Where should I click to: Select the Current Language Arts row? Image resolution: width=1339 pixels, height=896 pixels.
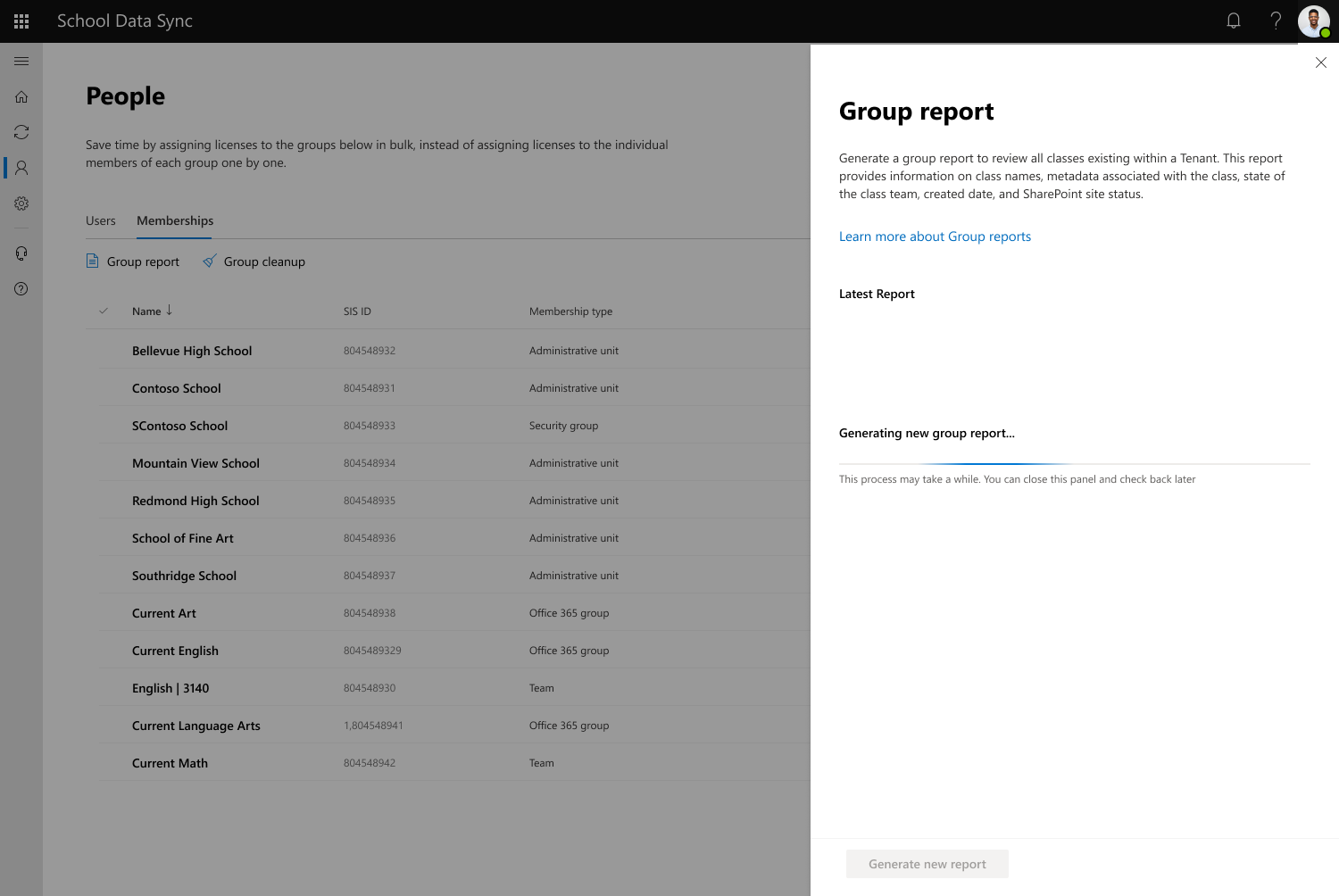(x=455, y=726)
